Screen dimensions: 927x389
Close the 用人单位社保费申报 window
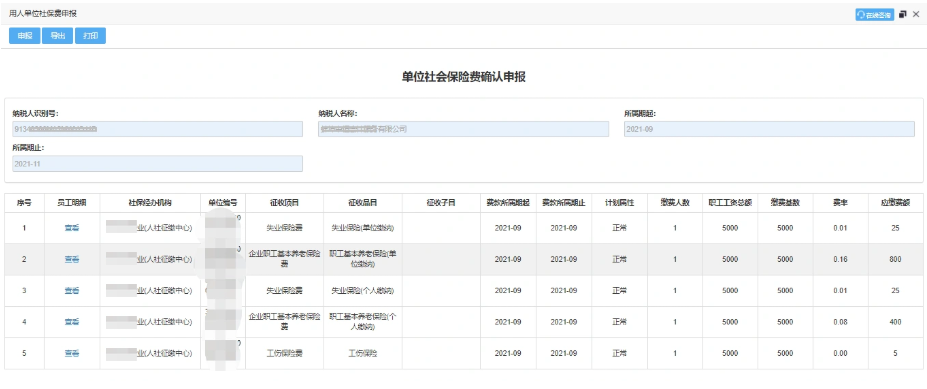[x=916, y=15]
